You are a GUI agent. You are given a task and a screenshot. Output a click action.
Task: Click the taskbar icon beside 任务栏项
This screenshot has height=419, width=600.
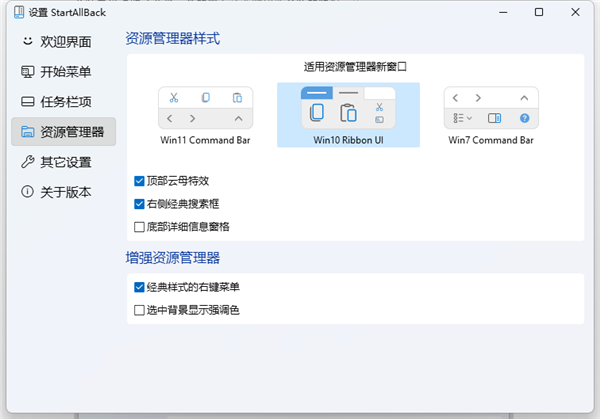tap(28, 102)
